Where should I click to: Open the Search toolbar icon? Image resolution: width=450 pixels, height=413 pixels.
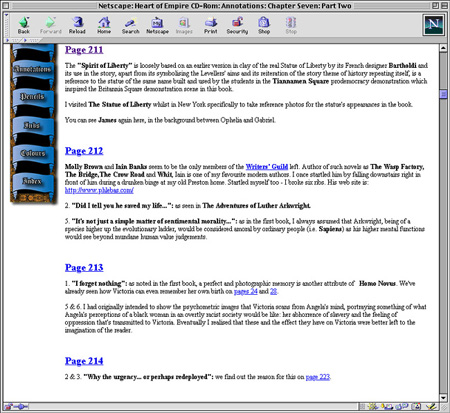[130, 25]
